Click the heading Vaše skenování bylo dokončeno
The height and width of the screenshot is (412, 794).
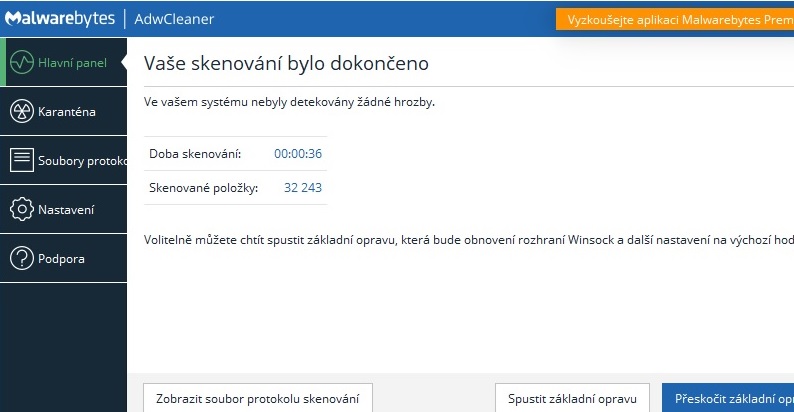pyautogui.click(x=286, y=63)
